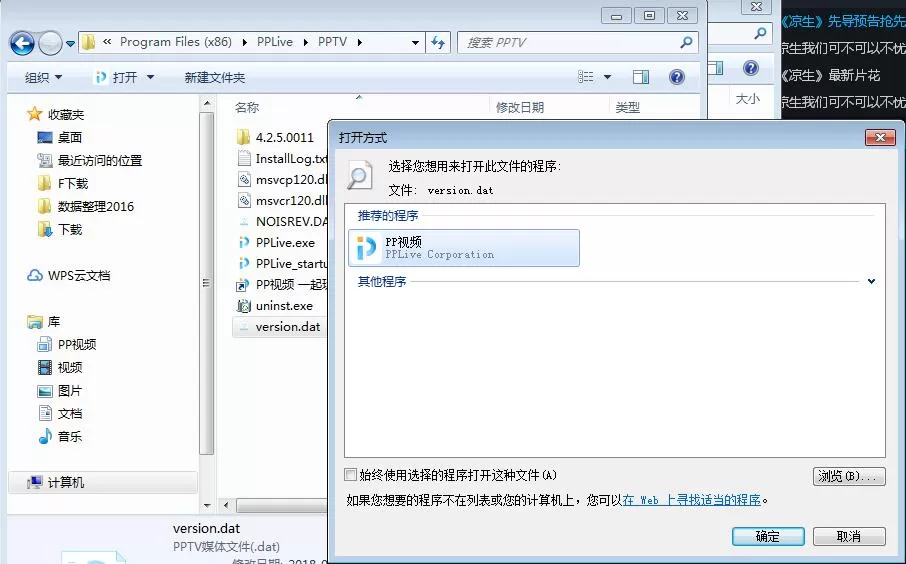The width and height of the screenshot is (906, 564).
Task: Open the view options dropdown arrow
Action: pyautogui.click(x=607, y=77)
